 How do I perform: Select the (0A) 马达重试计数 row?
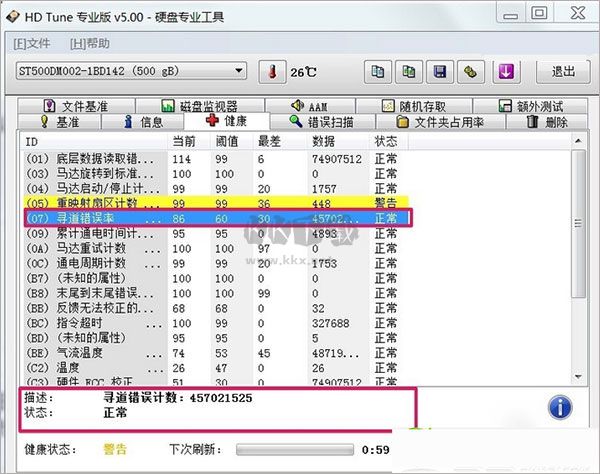point(216,248)
